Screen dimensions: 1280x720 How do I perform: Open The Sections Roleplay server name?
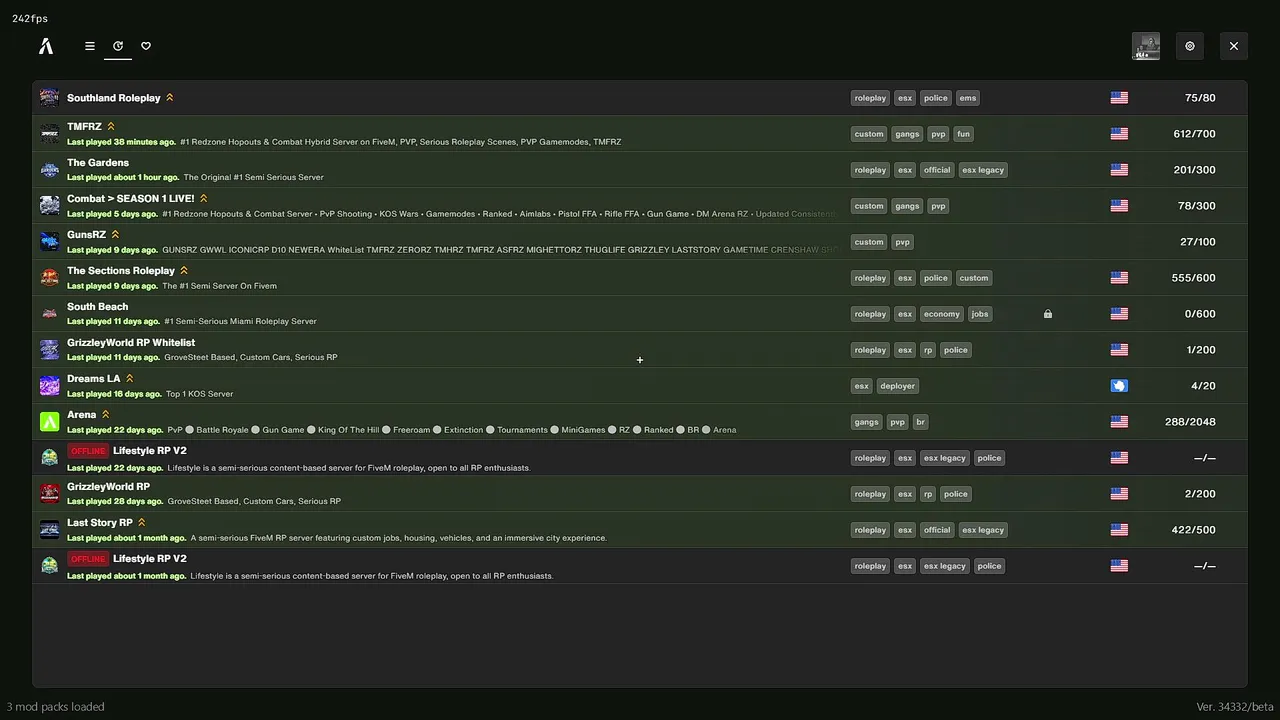[x=121, y=271]
